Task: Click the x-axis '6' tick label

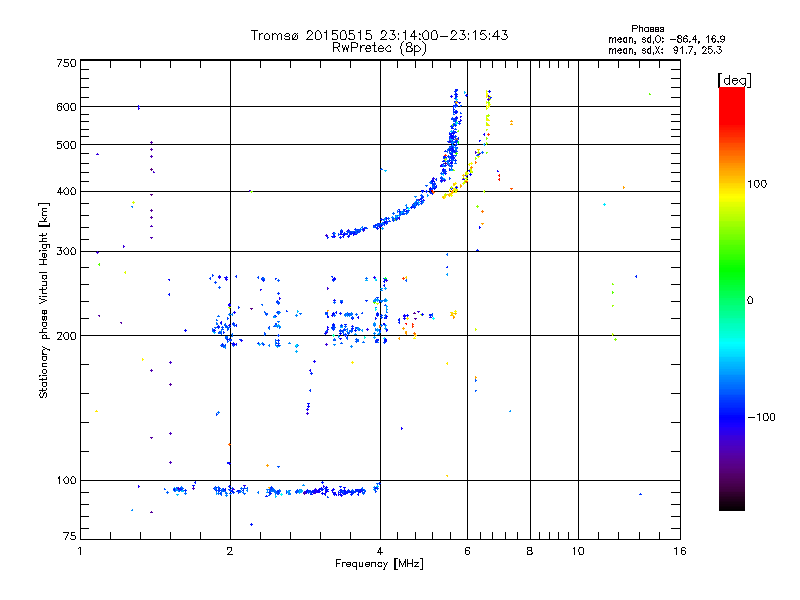Action: pos(467,551)
